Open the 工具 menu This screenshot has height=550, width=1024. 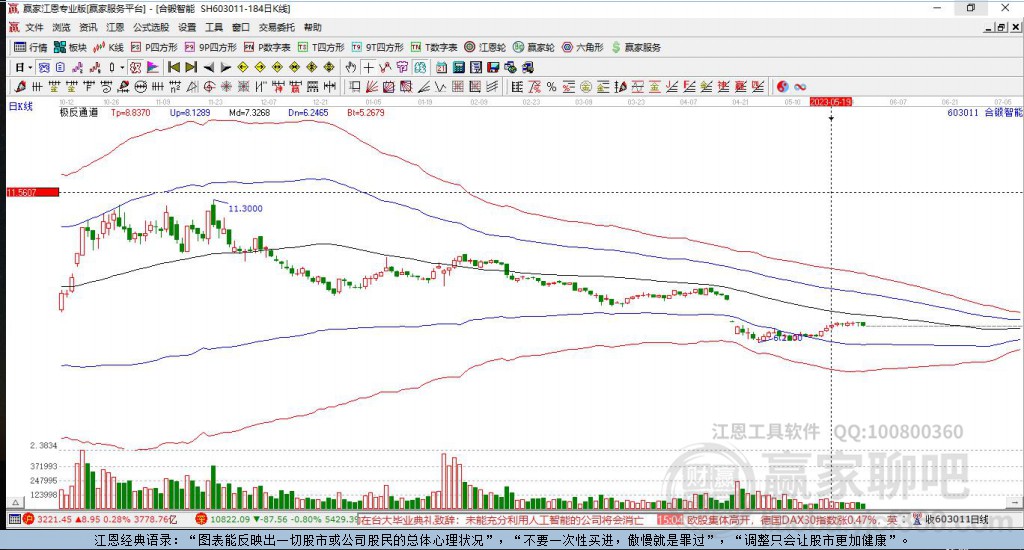coord(214,27)
